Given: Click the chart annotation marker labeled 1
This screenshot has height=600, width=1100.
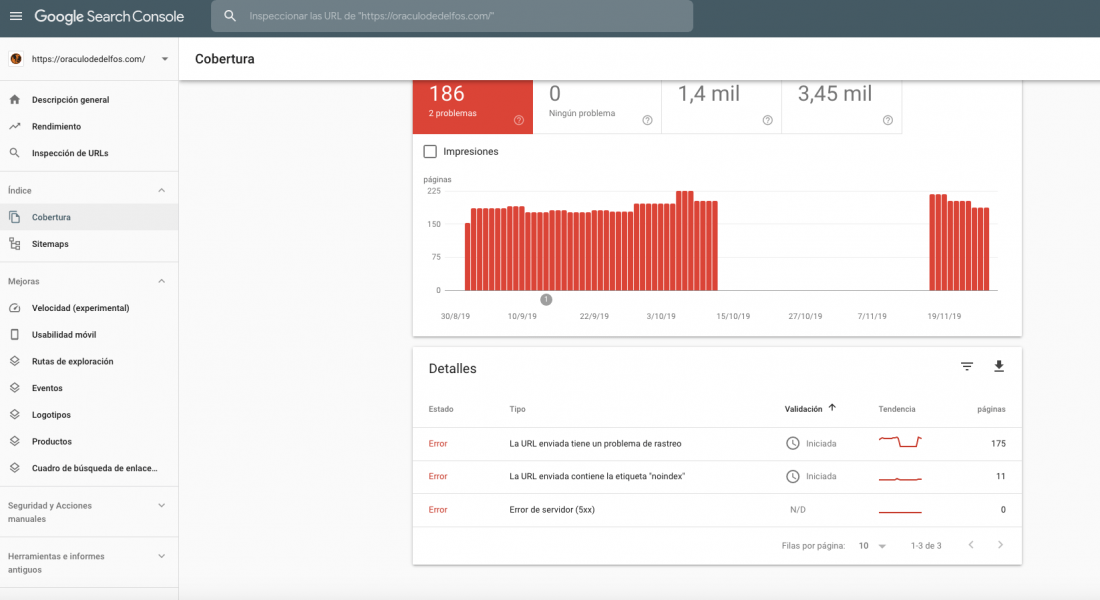Looking at the screenshot, I should click(546, 300).
